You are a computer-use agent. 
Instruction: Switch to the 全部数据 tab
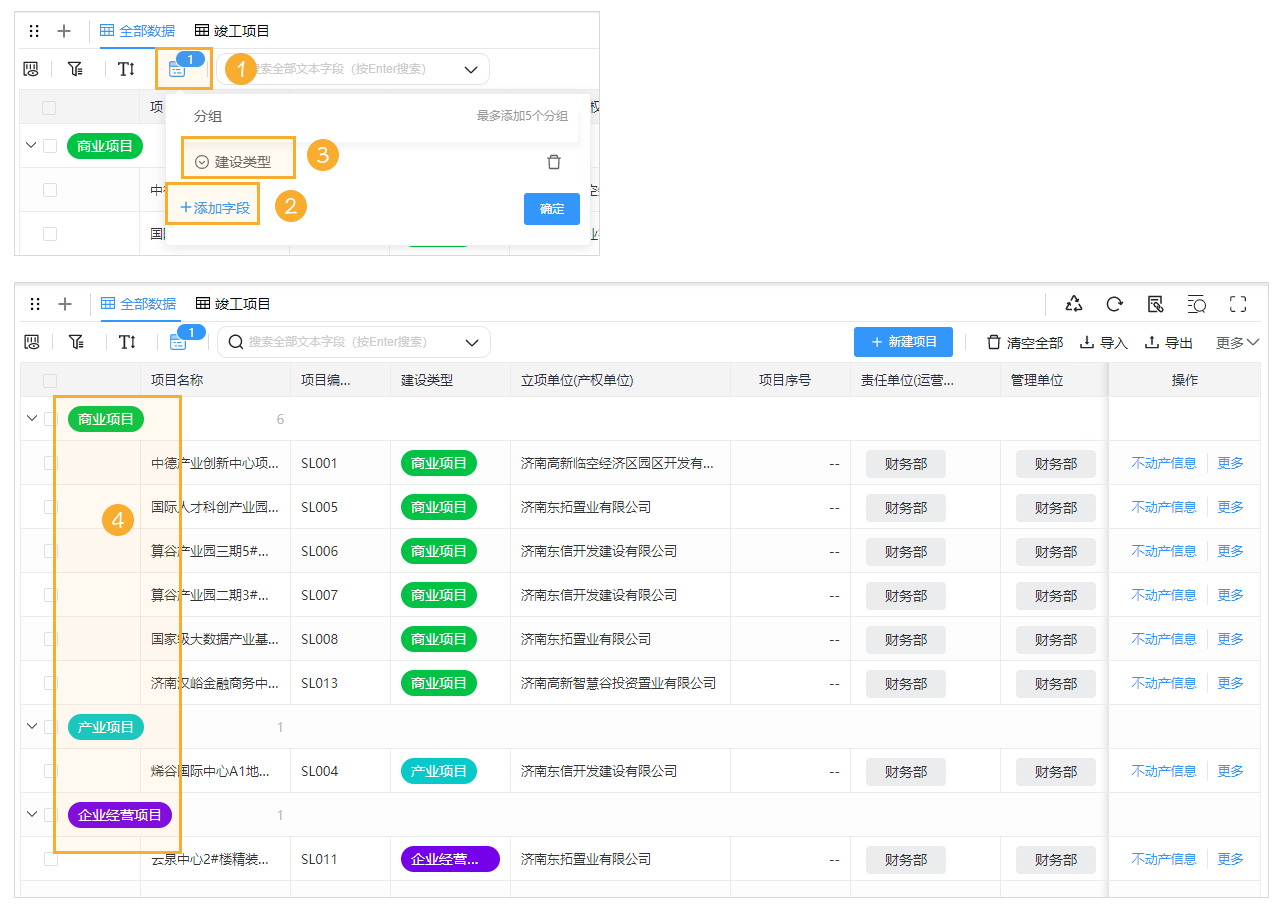tap(149, 303)
